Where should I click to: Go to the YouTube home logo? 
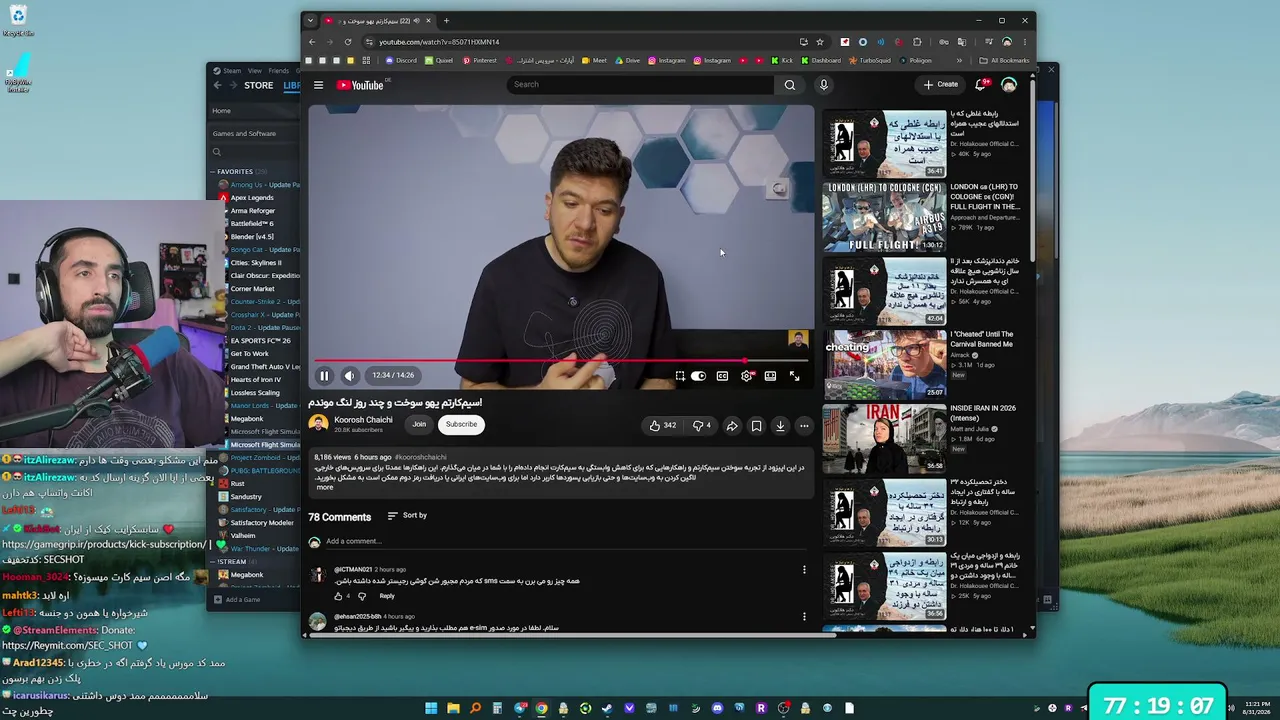tap(359, 85)
